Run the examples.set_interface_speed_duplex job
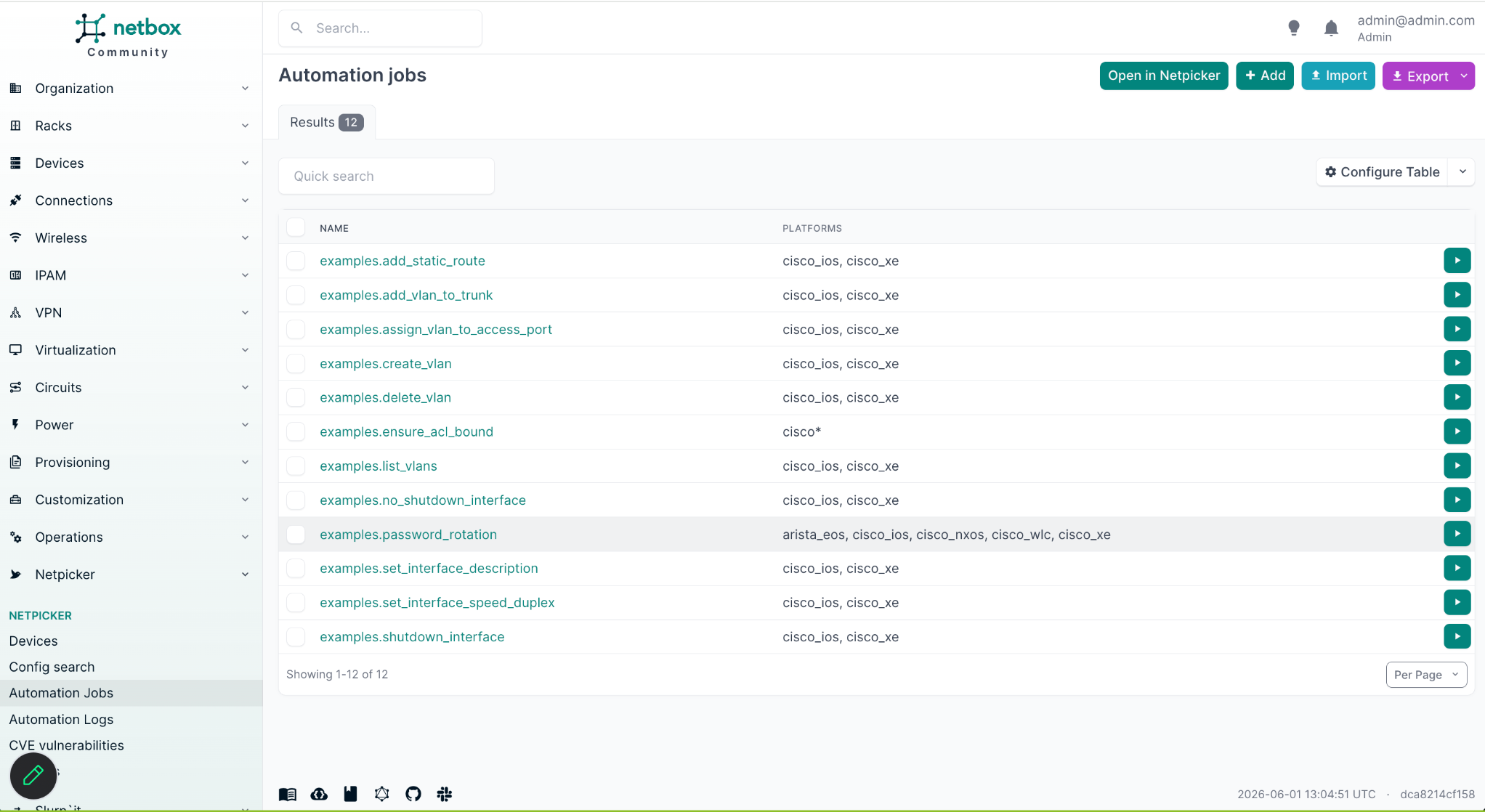Screen dimensions: 1485x812 click(x=1457, y=601)
